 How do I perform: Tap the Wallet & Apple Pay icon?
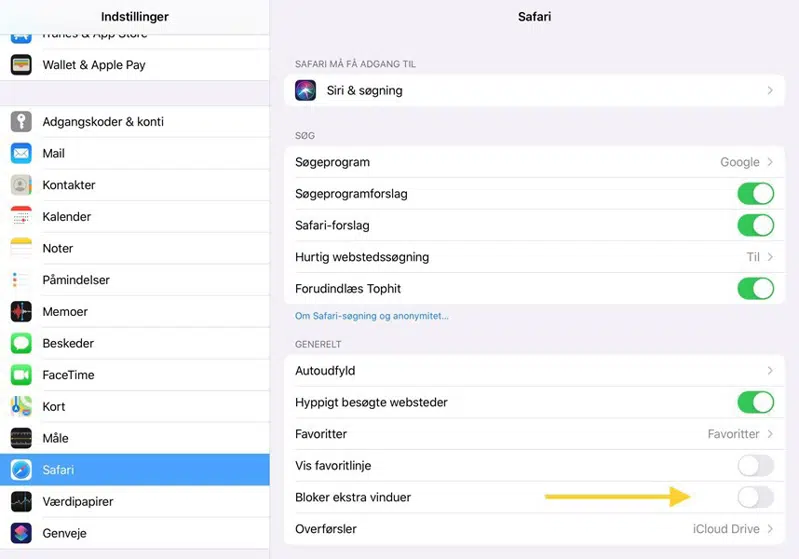[21, 65]
